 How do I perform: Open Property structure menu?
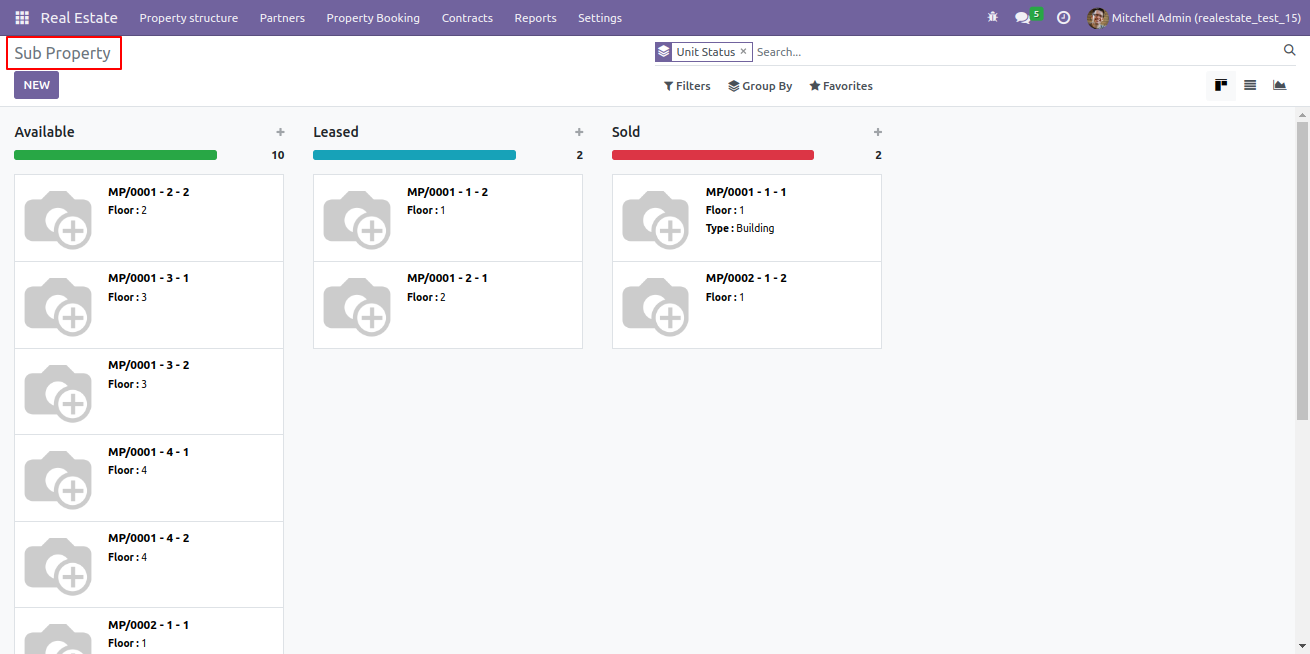189,18
